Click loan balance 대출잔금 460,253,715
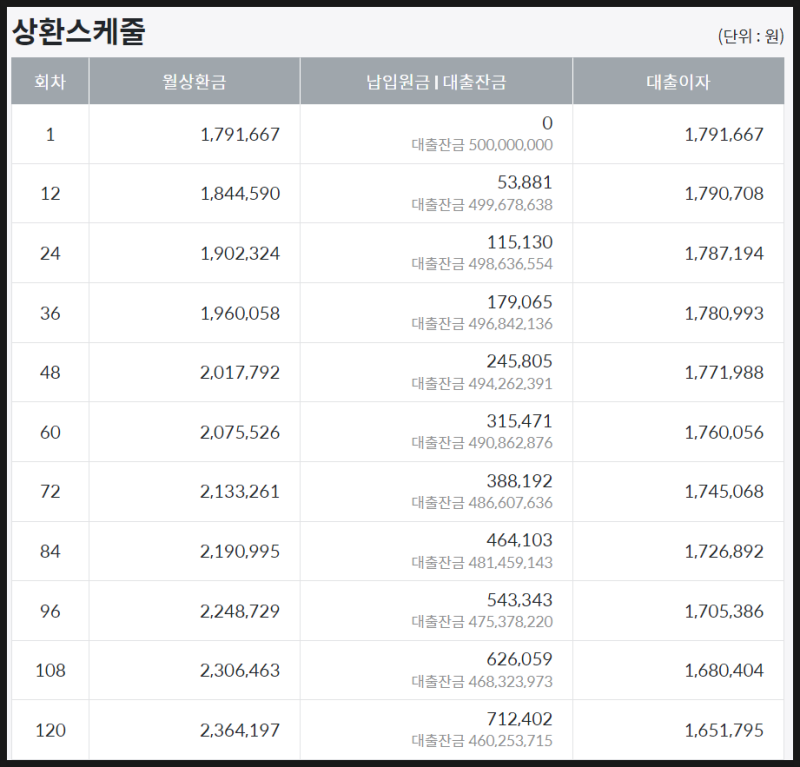Screen dimensions: 800x767 [482, 741]
